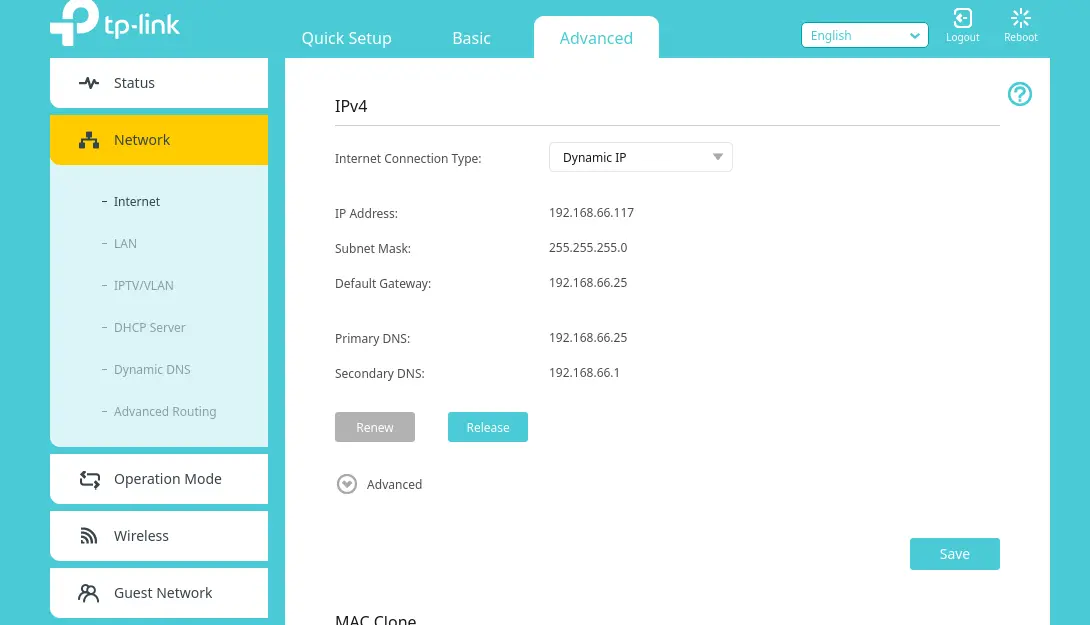Click the Status pulse icon
This screenshot has height=625, width=1090.
(x=89, y=83)
